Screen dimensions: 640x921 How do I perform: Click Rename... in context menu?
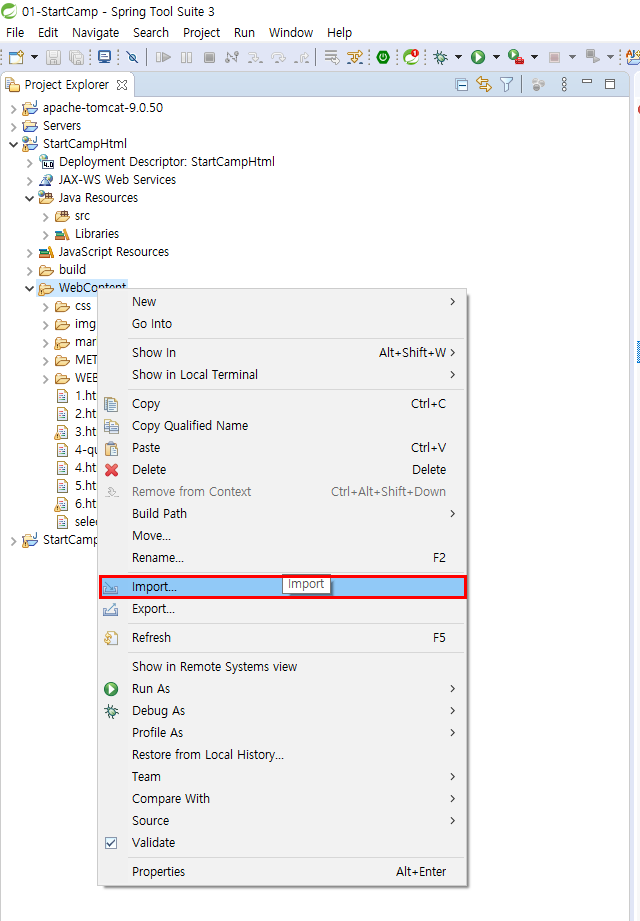(283, 558)
